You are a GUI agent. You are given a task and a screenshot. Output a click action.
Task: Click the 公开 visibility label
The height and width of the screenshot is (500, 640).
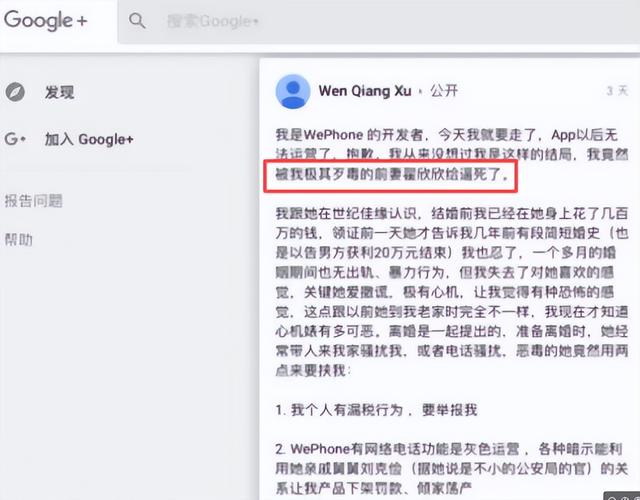tap(444, 91)
